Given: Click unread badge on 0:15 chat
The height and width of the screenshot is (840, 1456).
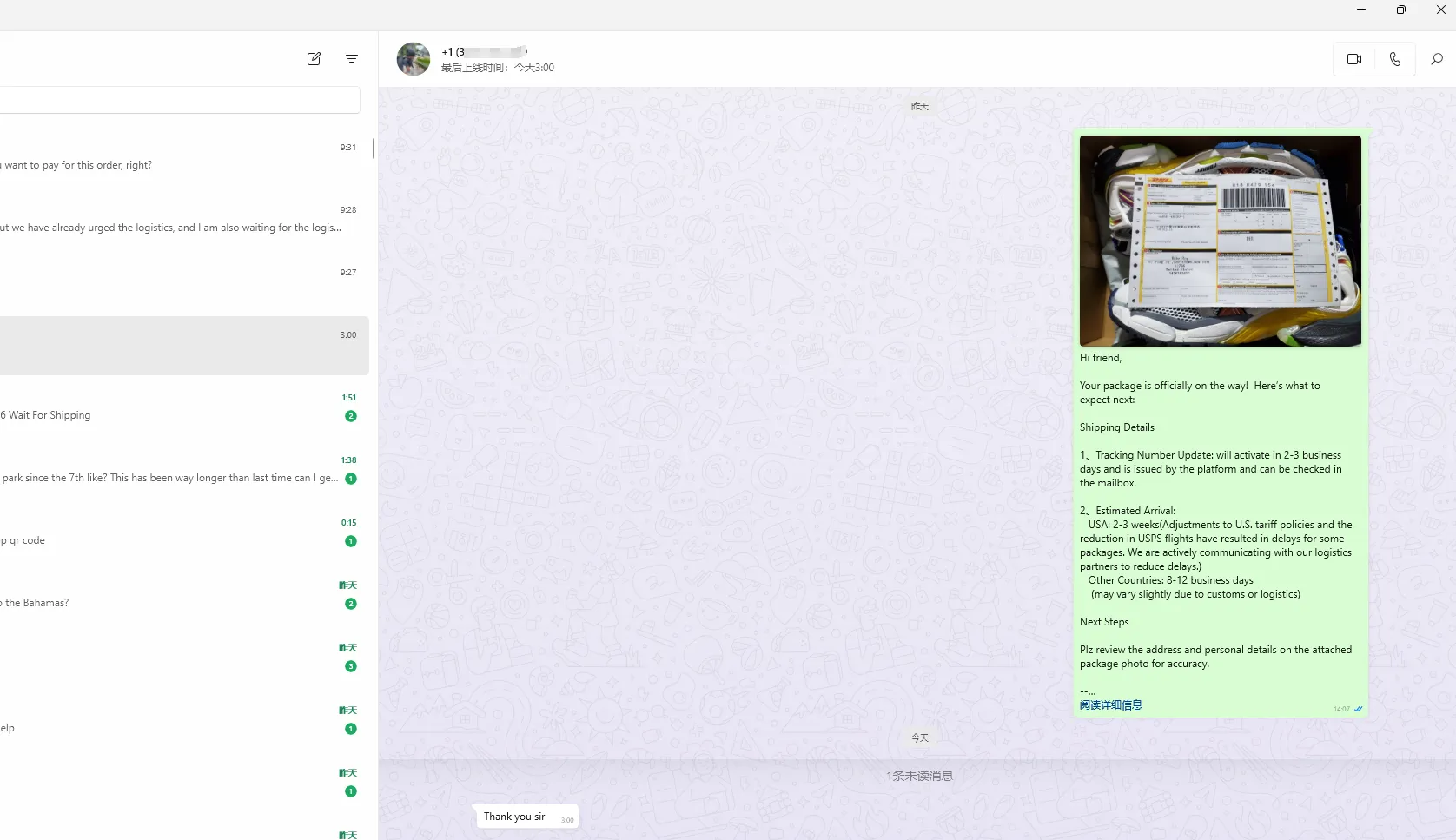Looking at the screenshot, I should [351, 541].
